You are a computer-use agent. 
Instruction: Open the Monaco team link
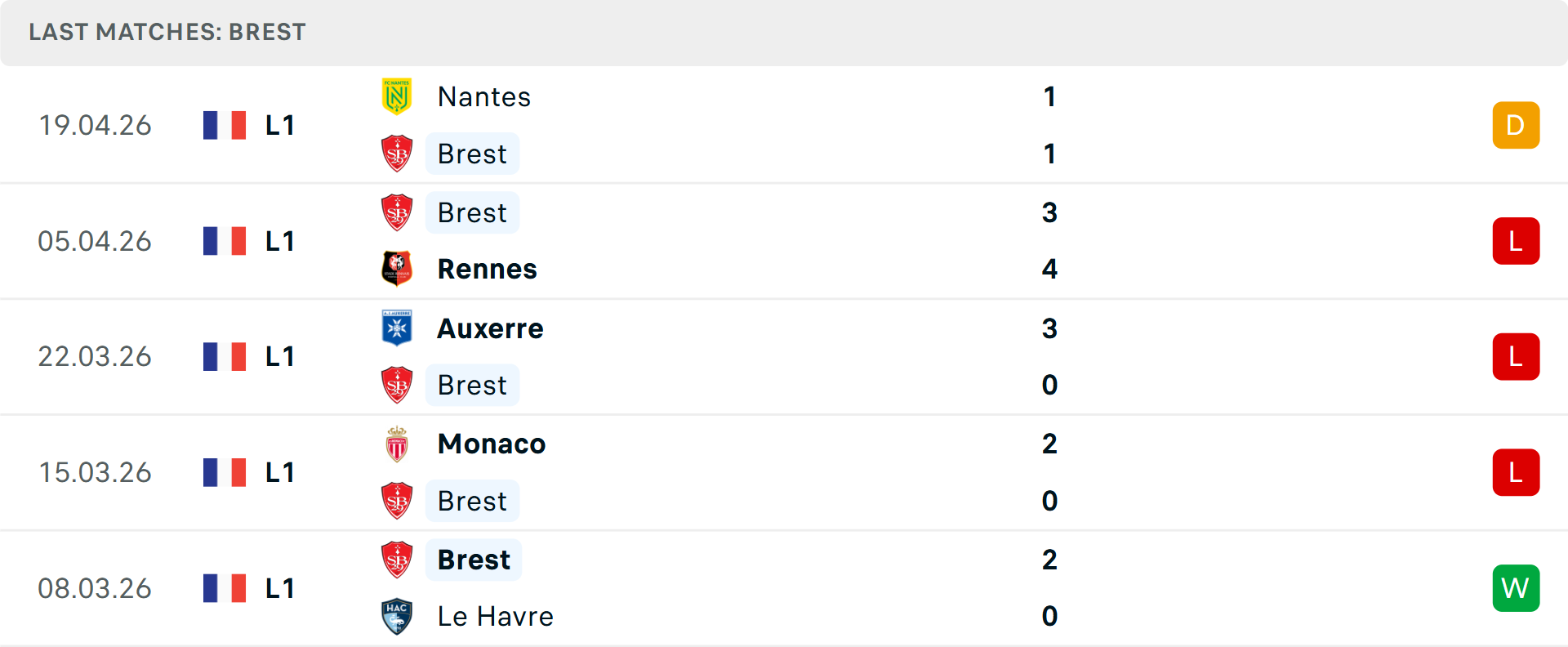tap(492, 444)
